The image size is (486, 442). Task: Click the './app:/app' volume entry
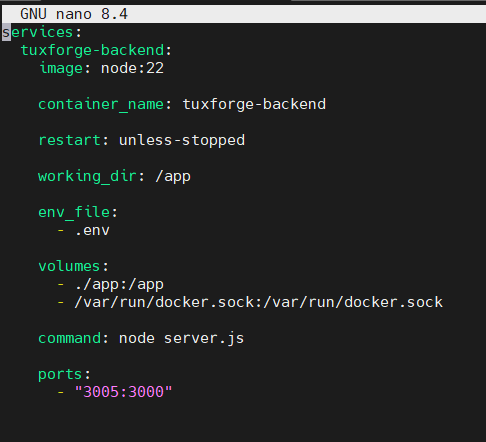coord(119,285)
